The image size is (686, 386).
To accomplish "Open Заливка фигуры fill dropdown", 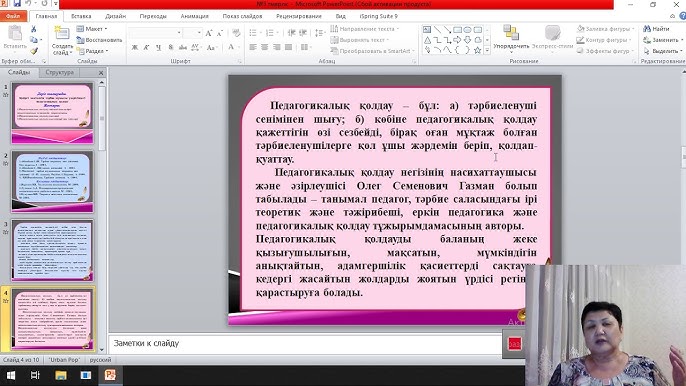I will [605, 29].
